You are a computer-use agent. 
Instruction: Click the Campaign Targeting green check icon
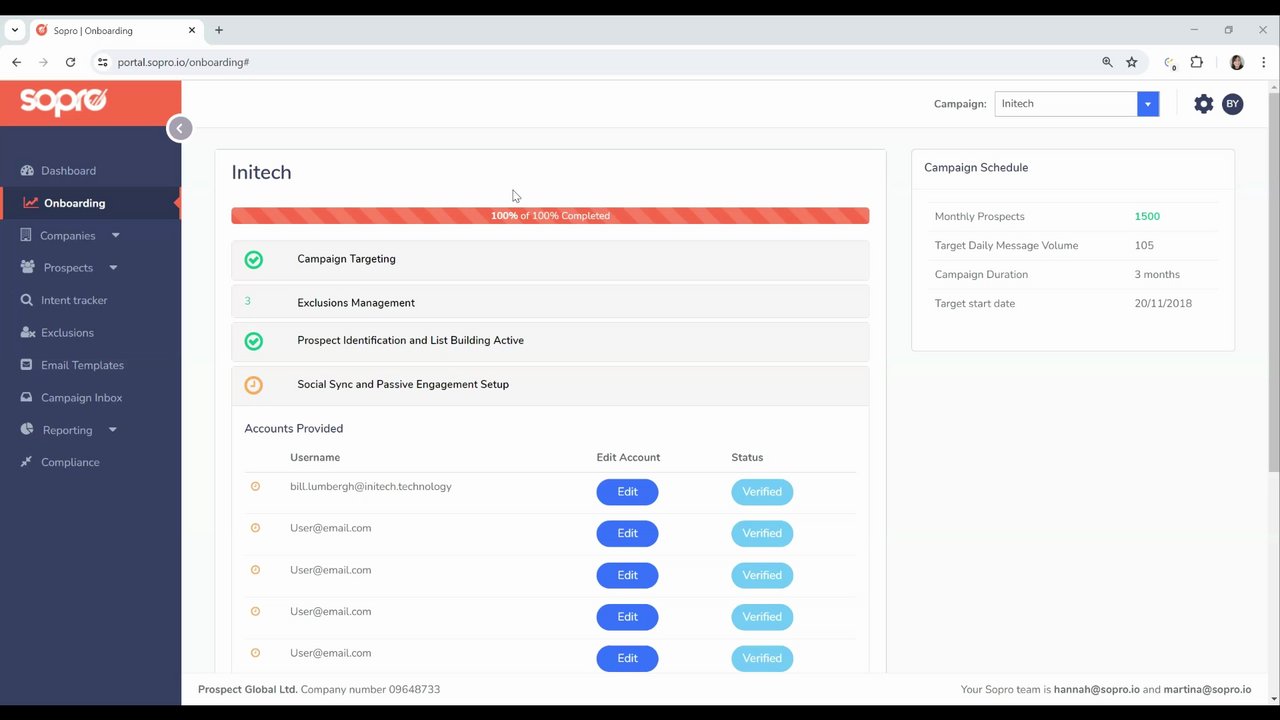[x=254, y=260]
